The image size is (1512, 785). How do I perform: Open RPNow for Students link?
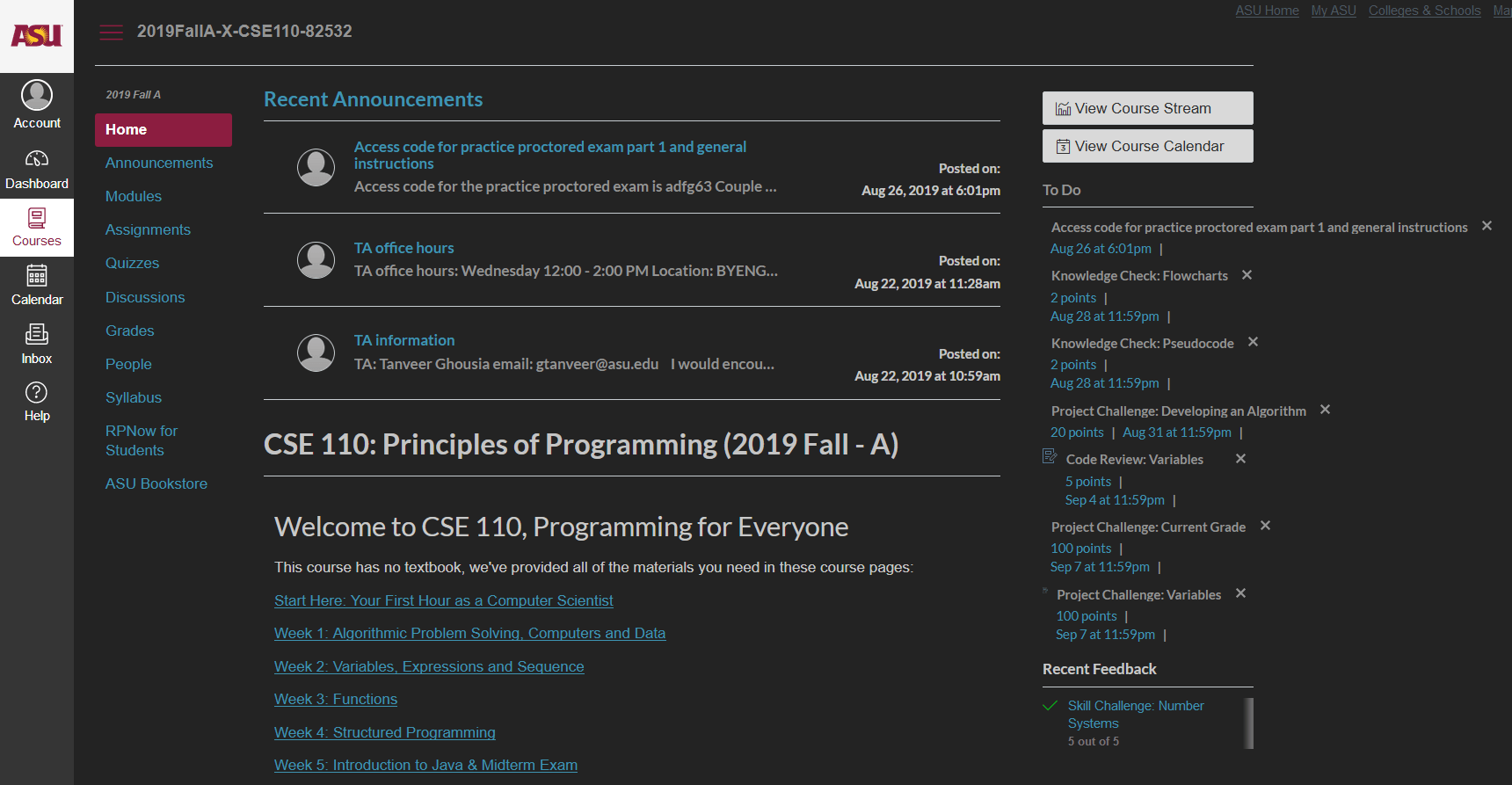click(x=142, y=441)
